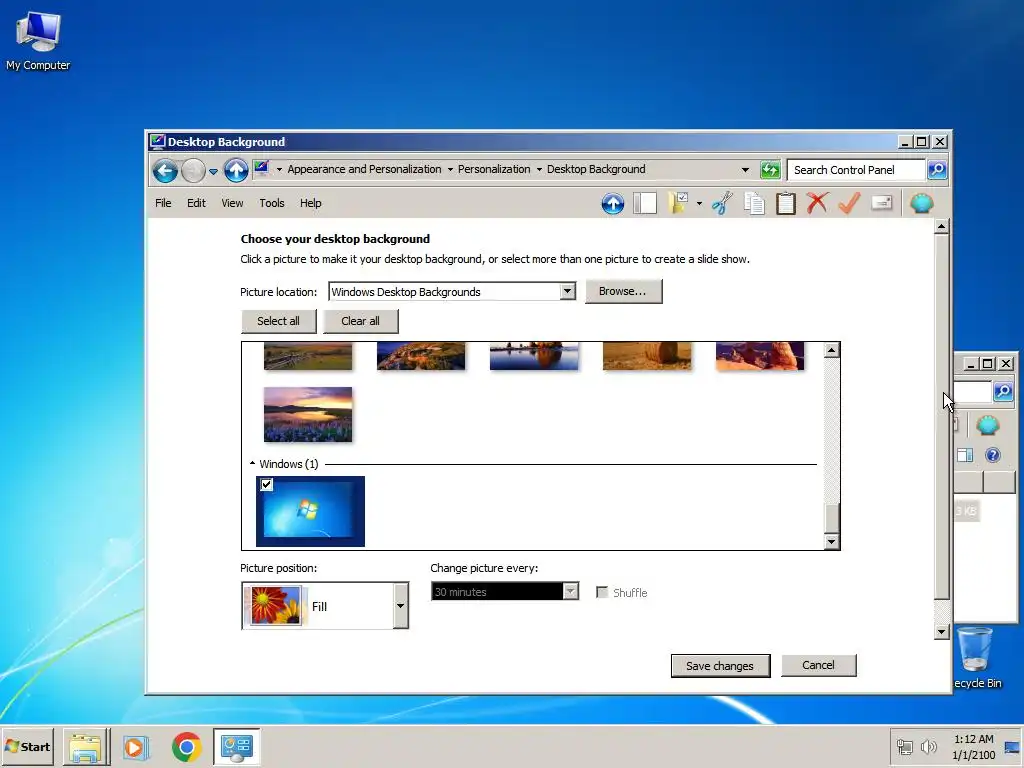The image size is (1024, 768).
Task: Select the Windows logo wallpaper thumbnail
Action: [310, 511]
